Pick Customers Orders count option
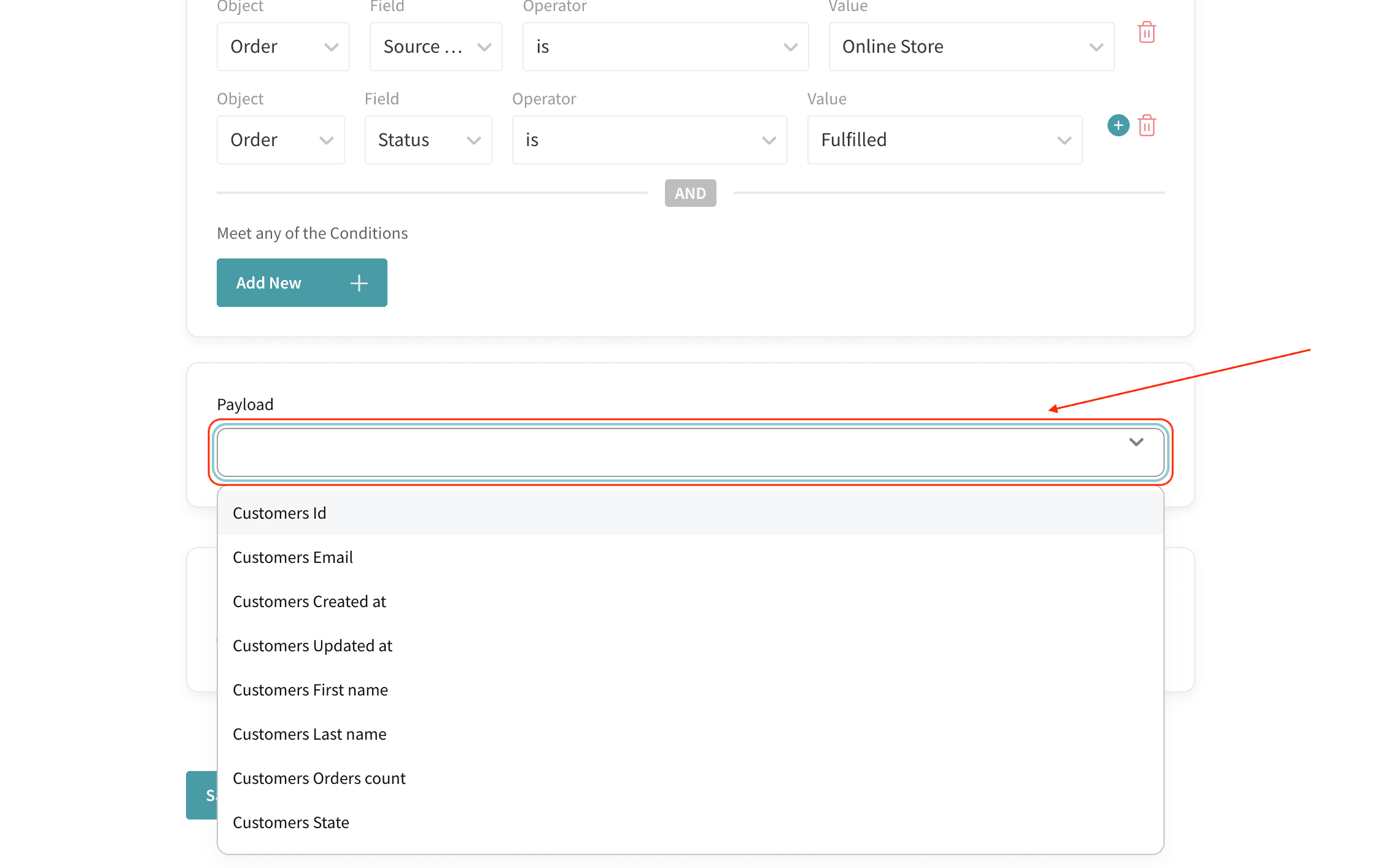 [x=319, y=778]
